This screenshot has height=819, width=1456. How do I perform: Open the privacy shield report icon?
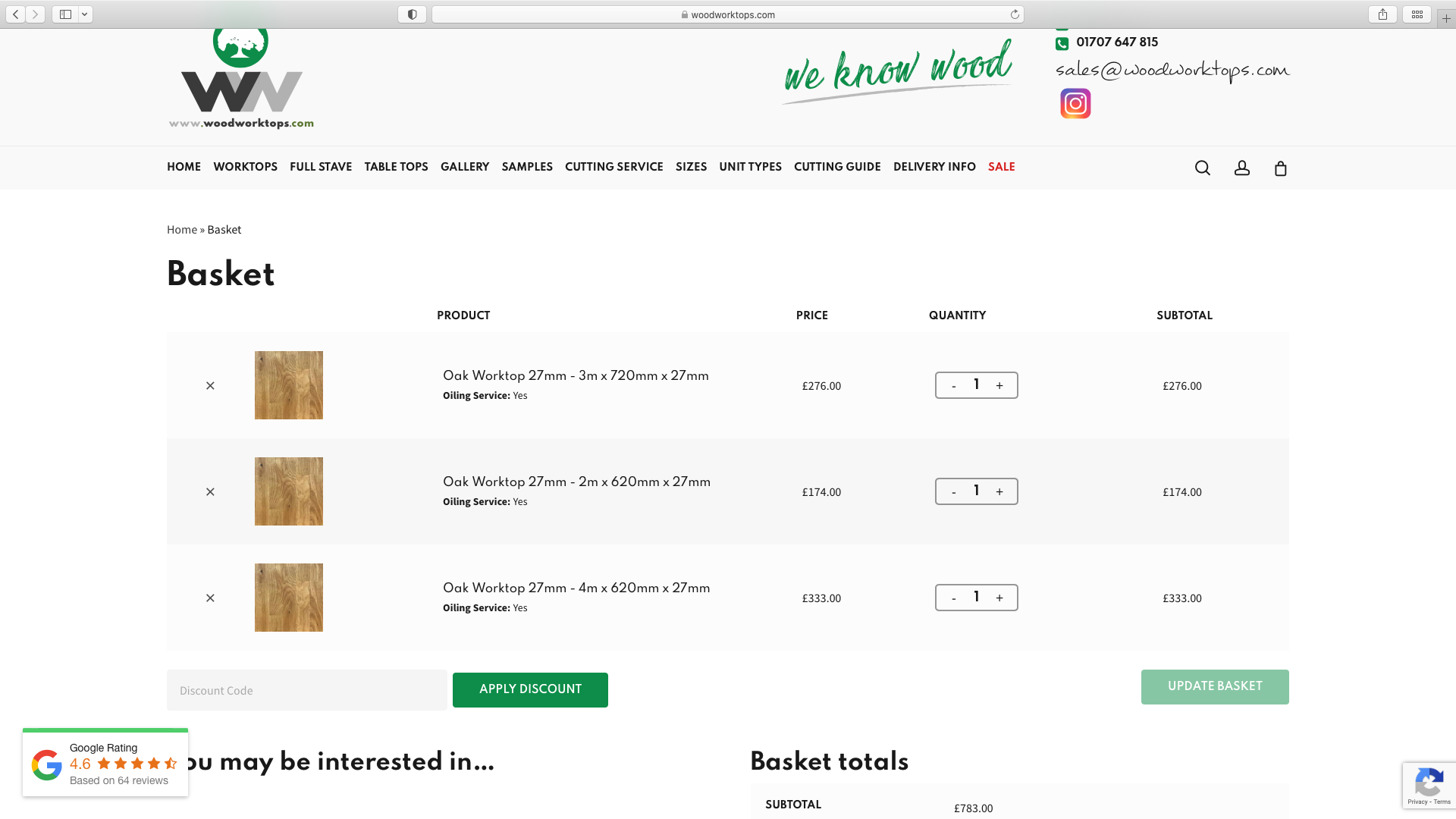tap(412, 14)
